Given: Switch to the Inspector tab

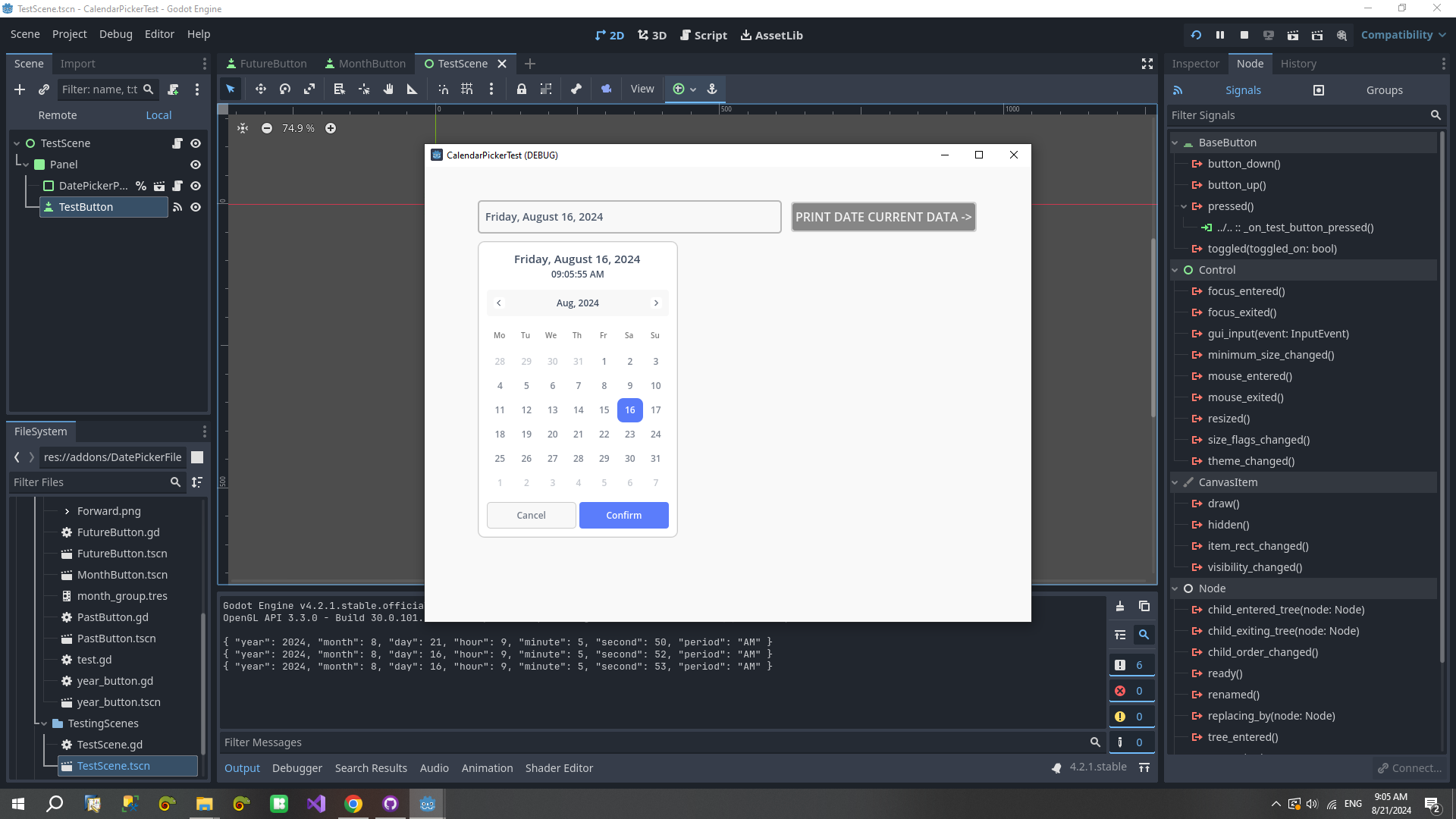Looking at the screenshot, I should tap(1195, 64).
